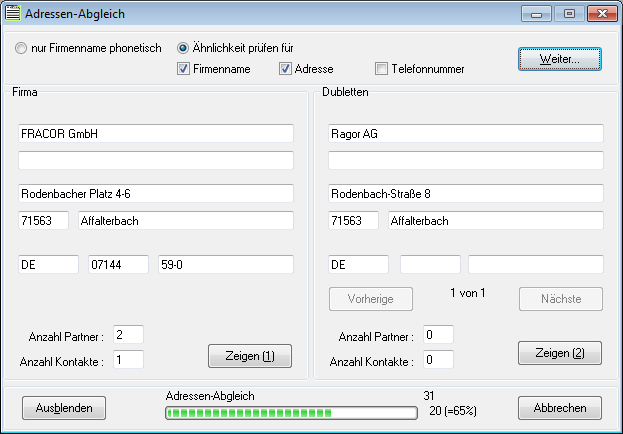Select 'nur Firmenname phonetisch' radio option

click(22, 48)
